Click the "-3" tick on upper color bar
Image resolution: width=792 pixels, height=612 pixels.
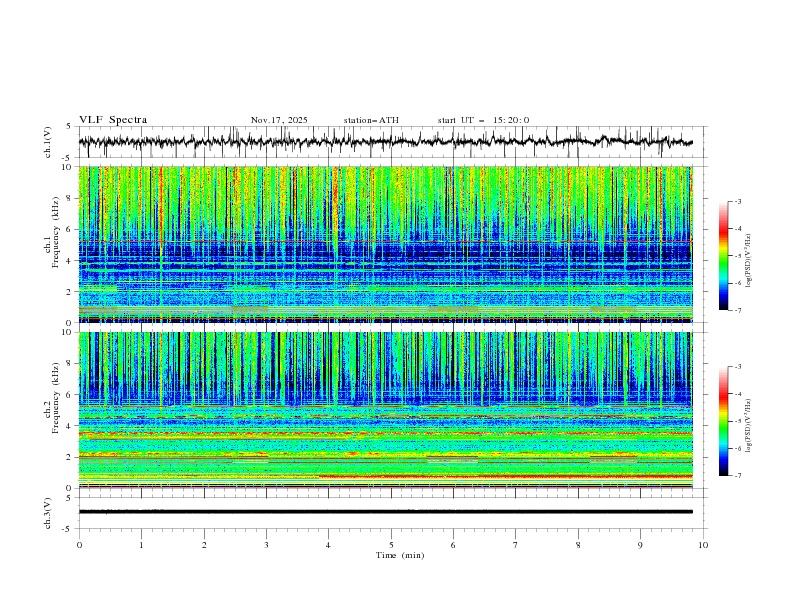[738, 201]
